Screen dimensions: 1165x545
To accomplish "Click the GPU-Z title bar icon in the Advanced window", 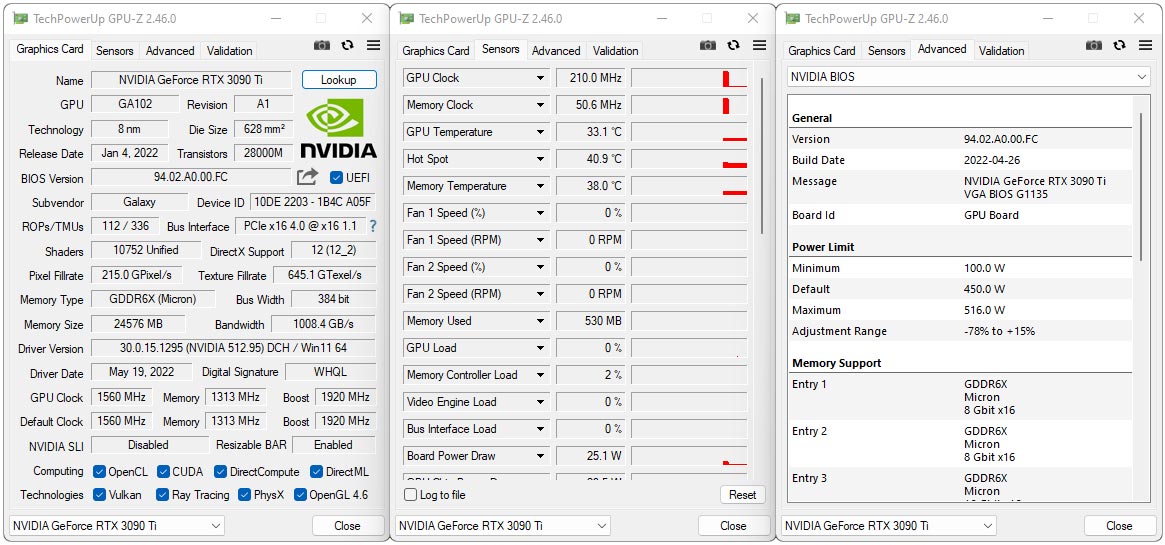I will pos(793,19).
